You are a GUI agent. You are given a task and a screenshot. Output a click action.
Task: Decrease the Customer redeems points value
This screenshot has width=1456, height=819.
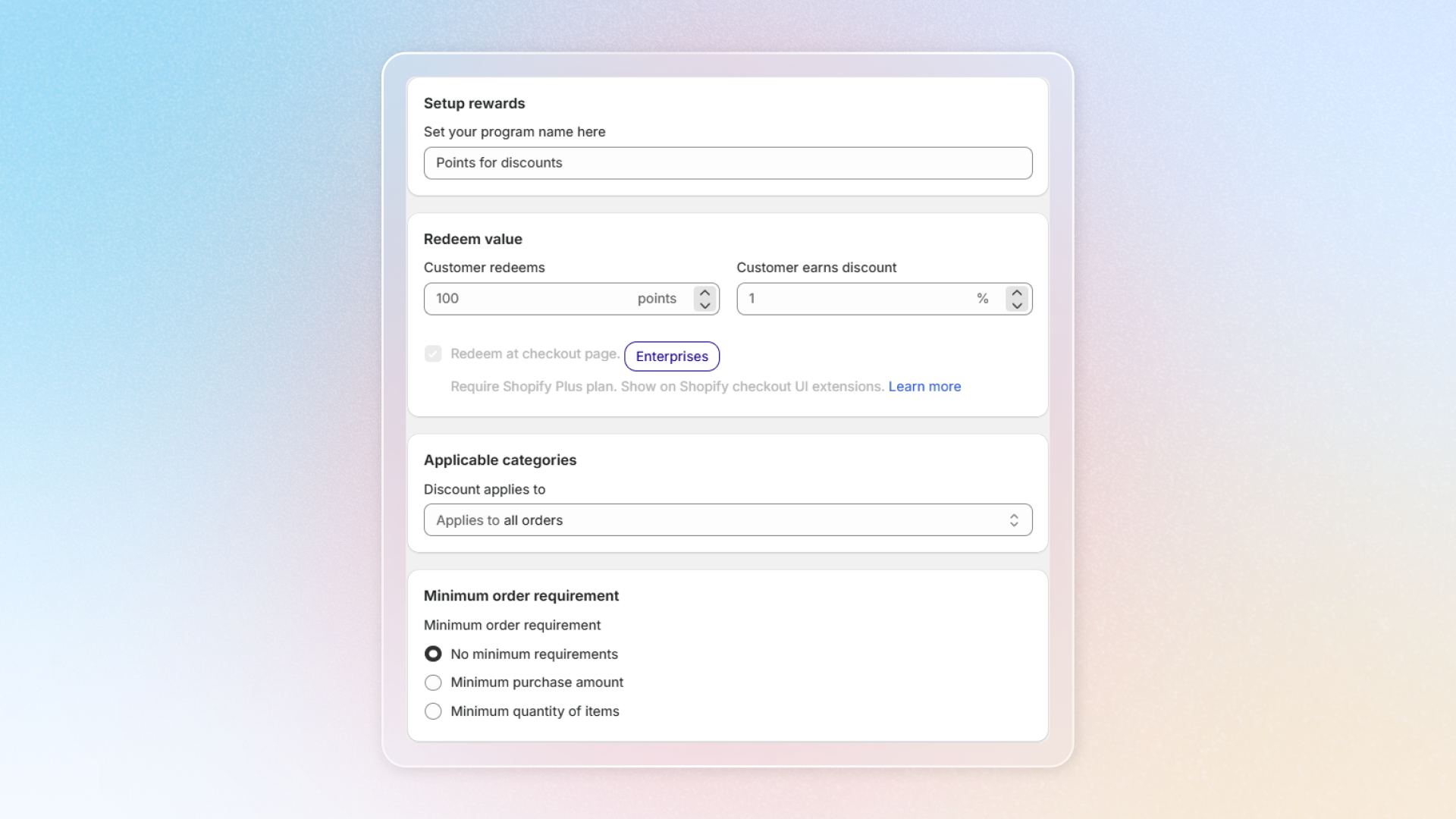(705, 306)
